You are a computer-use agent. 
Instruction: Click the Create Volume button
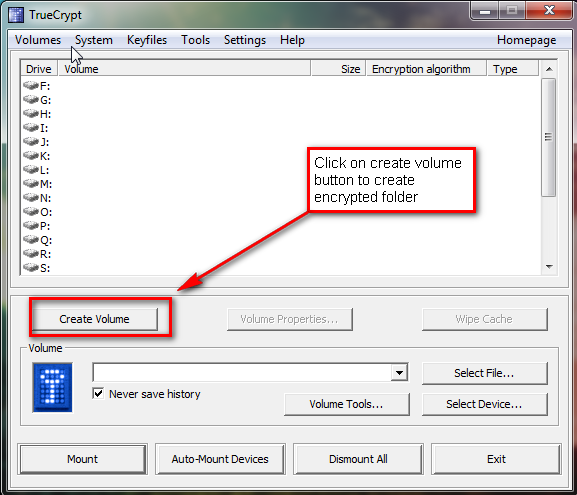pyautogui.click(x=95, y=319)
